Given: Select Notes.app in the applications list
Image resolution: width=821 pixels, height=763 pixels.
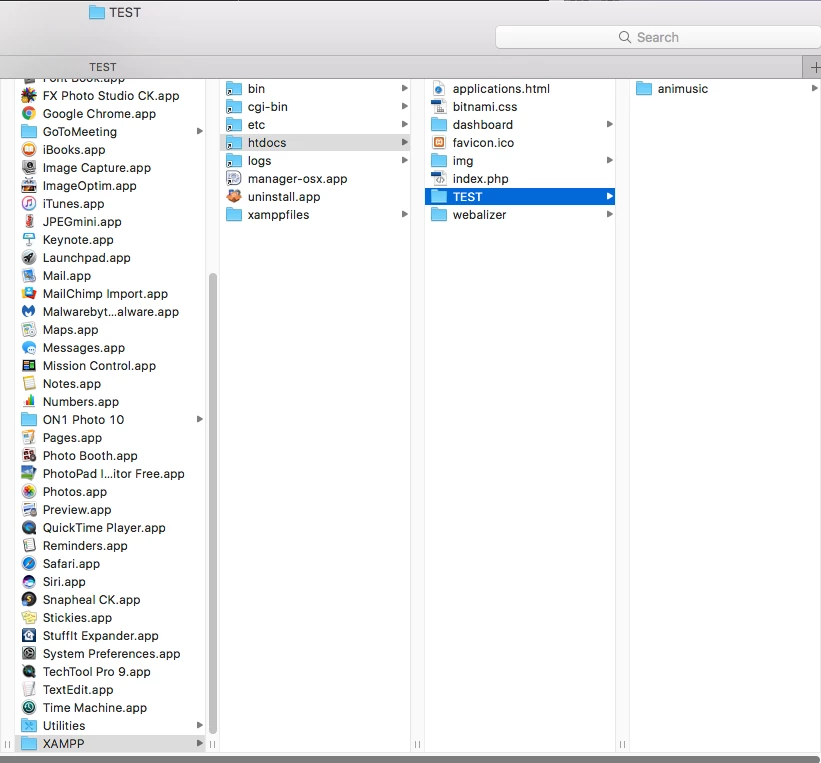Looking at the screenshot, I should pos(110,384).
